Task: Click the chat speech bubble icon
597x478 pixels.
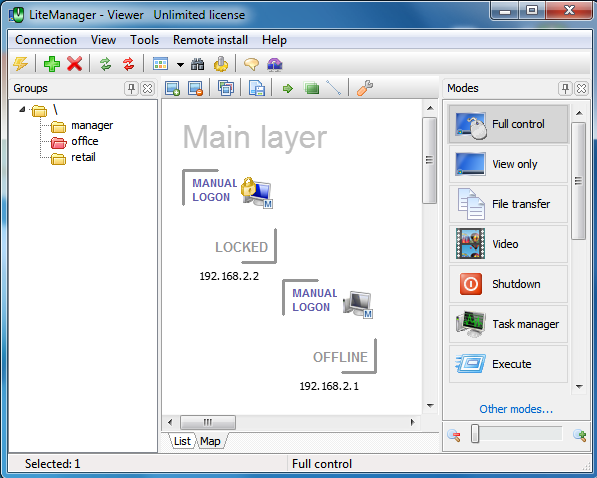Action: tap(251, 64)
